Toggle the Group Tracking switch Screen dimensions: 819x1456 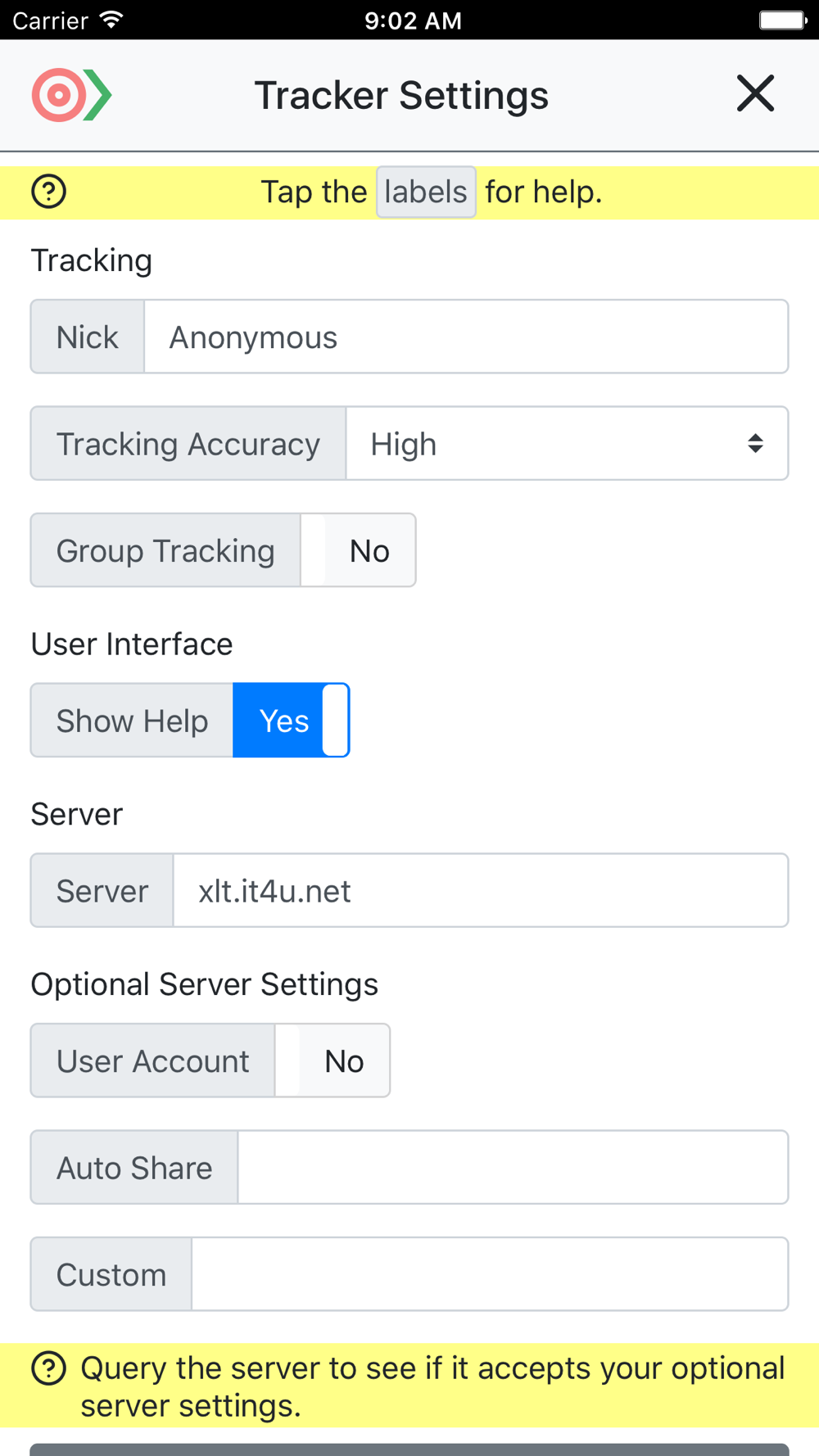[x=359, y=550]
